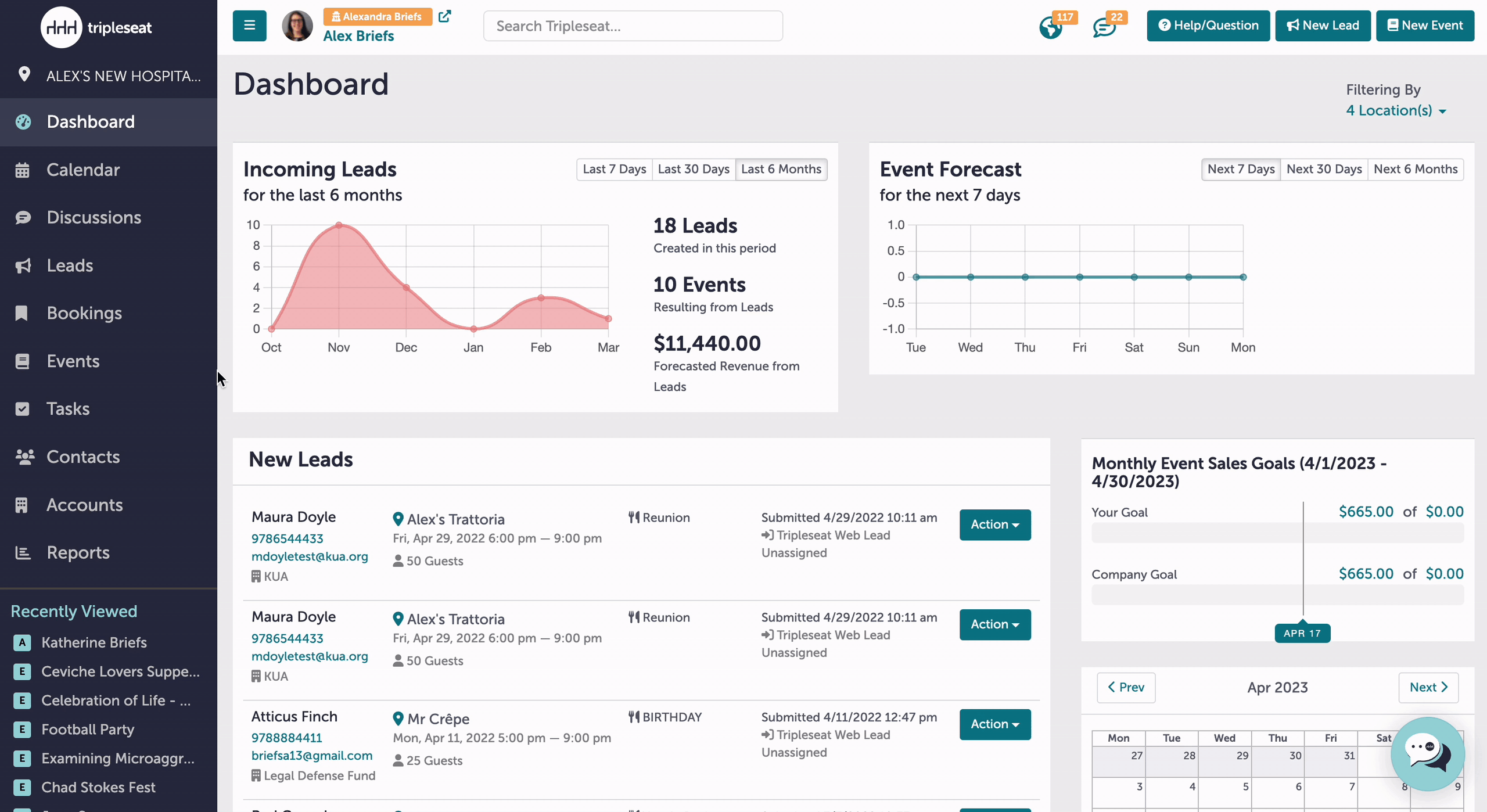
Task: Open the Action dropdown for the first Maura Doyle lead
Action: (x=995, y=524)
